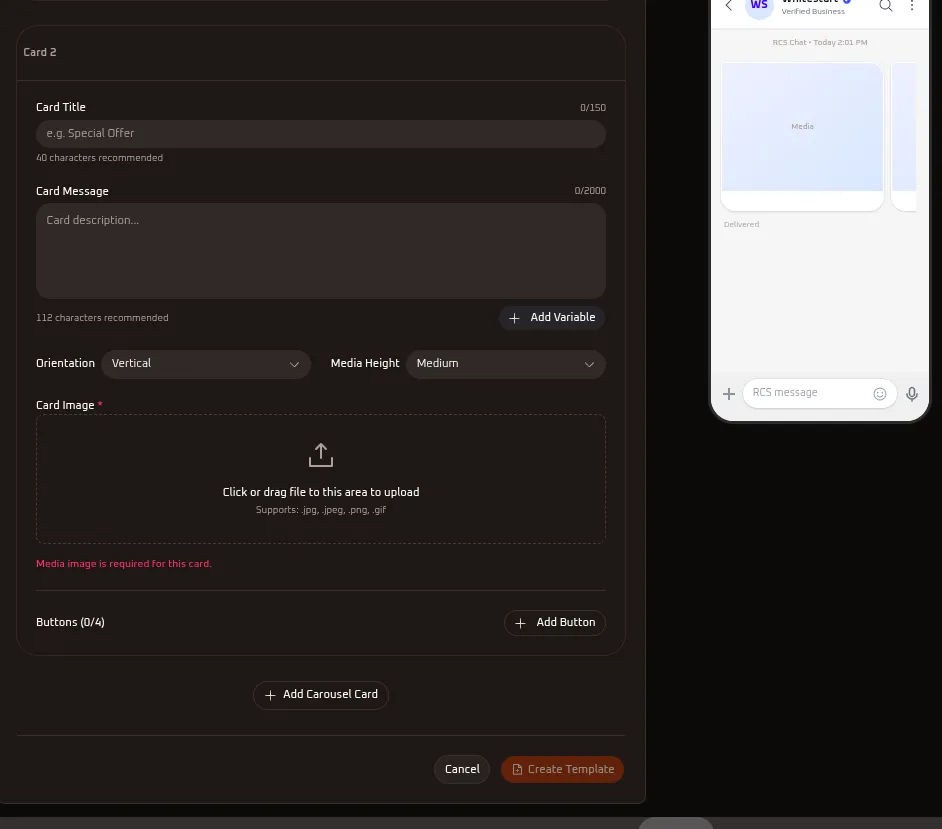The height and width of the screenshot is (829, 942).
Task: Open the Orientation dropdown set to Vertical
Action: click(x=206, y=364)
